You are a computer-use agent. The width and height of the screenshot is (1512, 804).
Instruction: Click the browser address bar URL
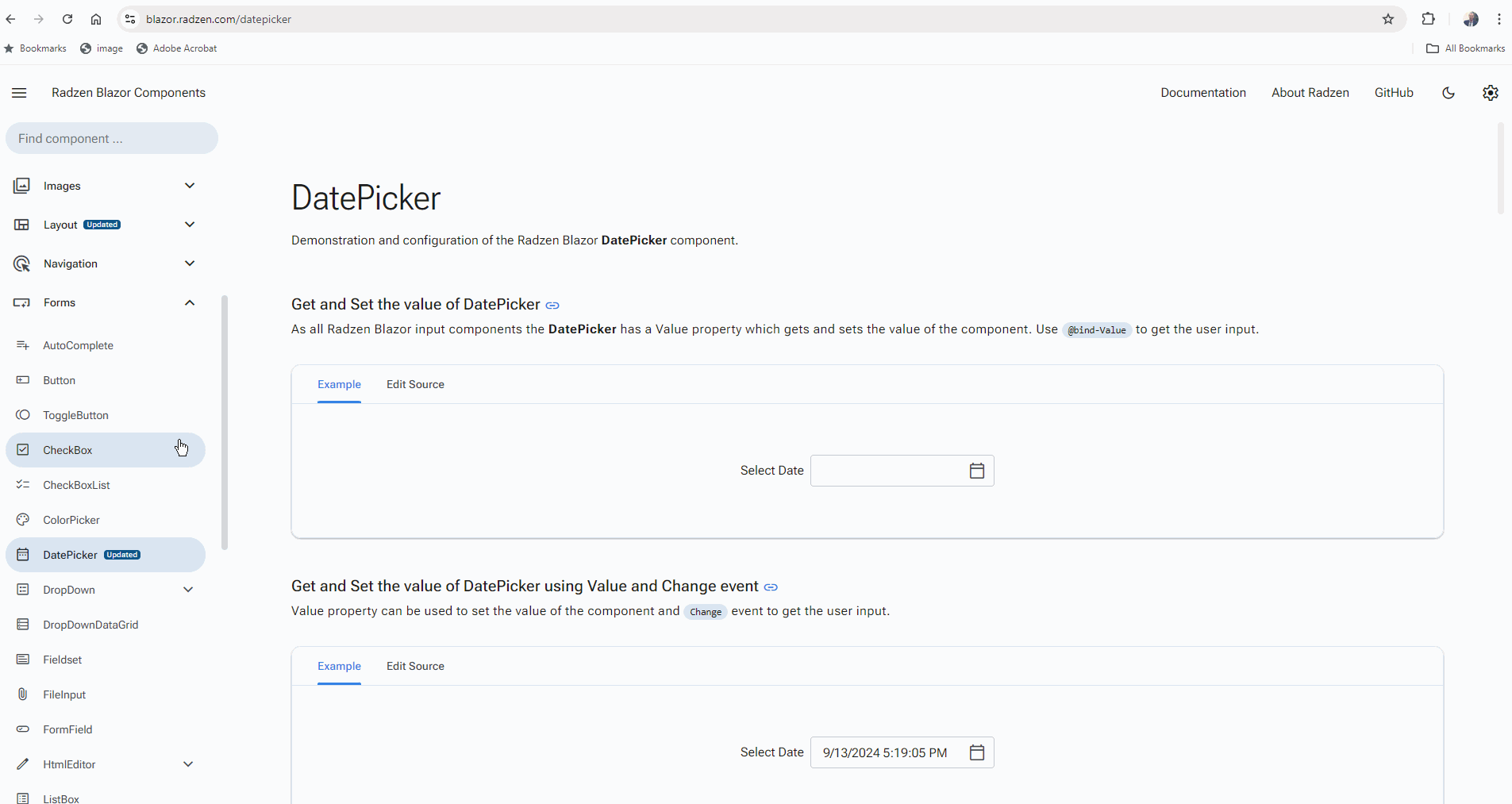pyautogui.click(x=218, y=19)
